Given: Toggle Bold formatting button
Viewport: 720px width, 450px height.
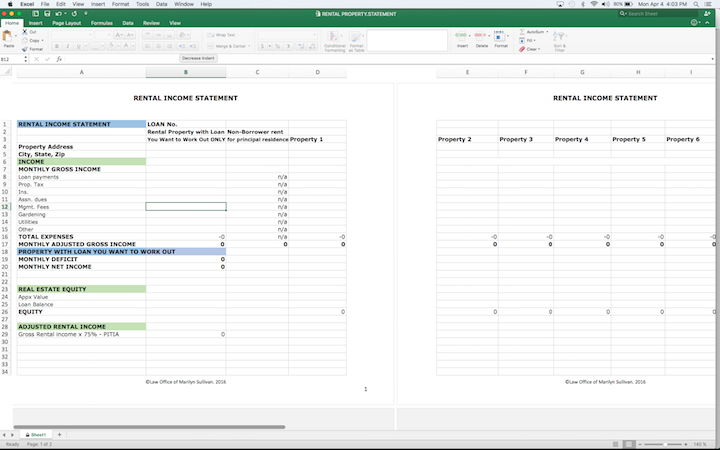Looking at the screenshot, I should [57, 46].
